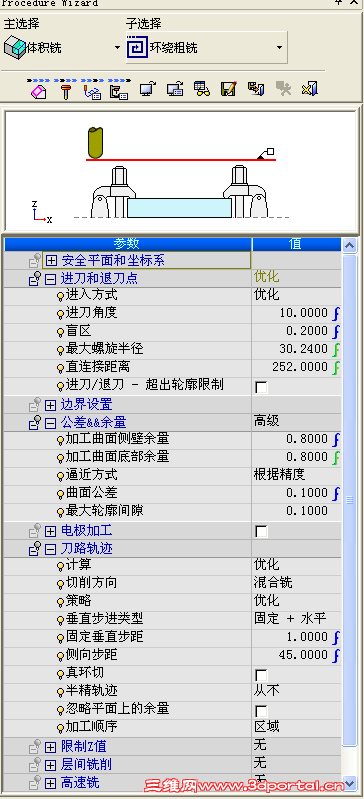This screenshot has width=364, height=799.
Task: Click the function f icon beside 盲区 value
Action: [336, 331]
